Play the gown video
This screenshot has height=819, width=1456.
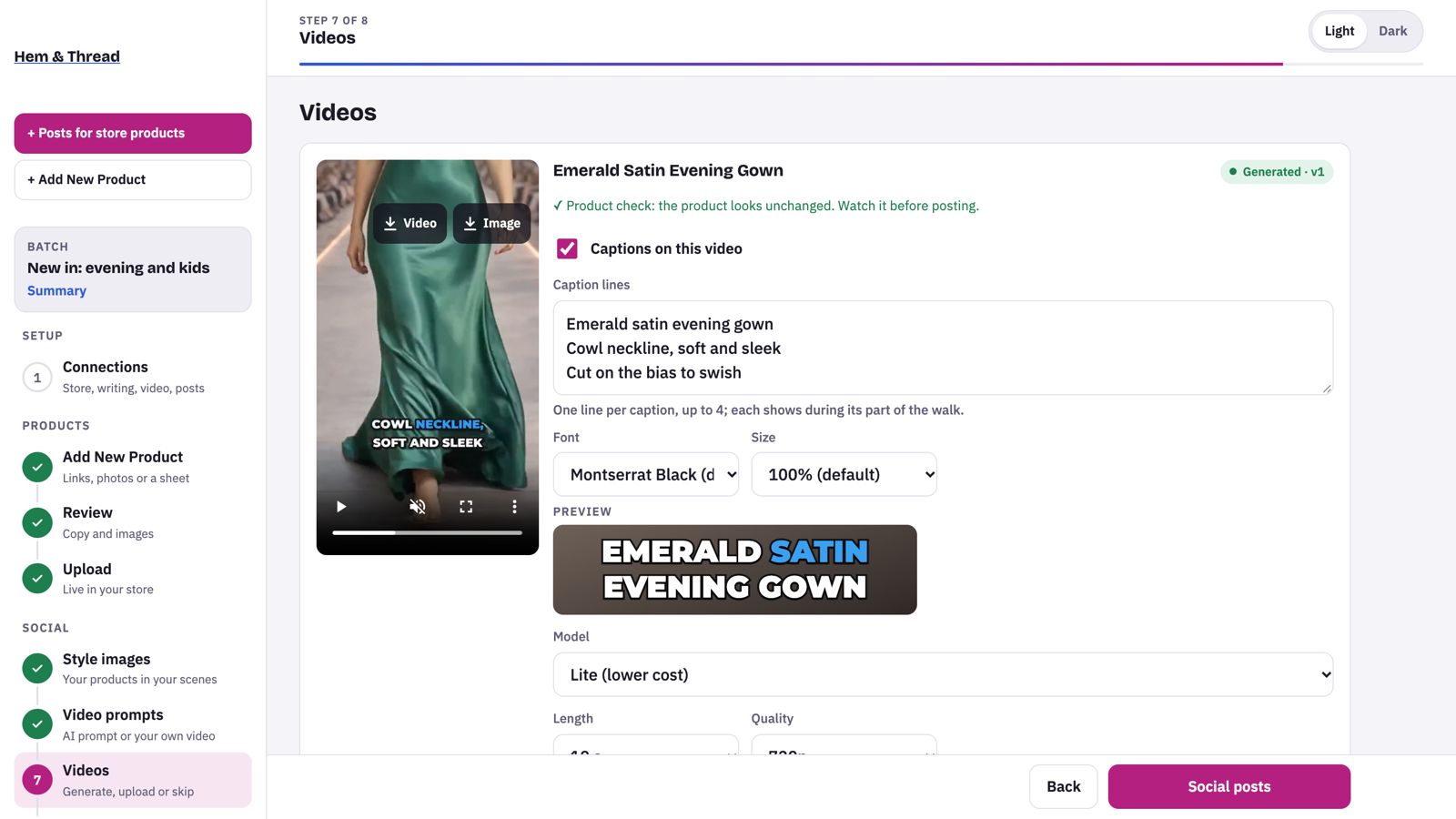(x=341, y=507)
